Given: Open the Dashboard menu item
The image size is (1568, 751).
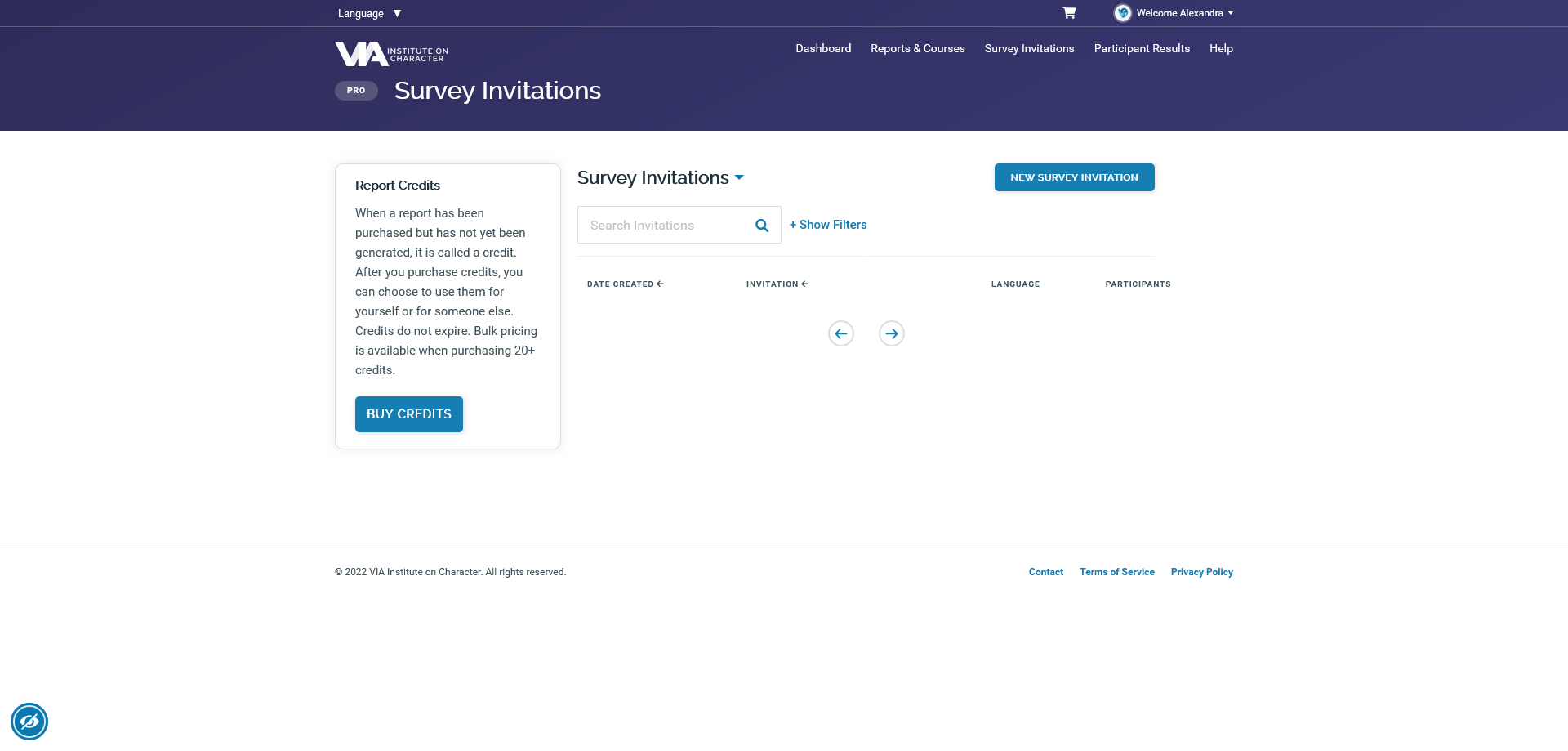Looking at the screenshot, I should [x=823, y=49].
